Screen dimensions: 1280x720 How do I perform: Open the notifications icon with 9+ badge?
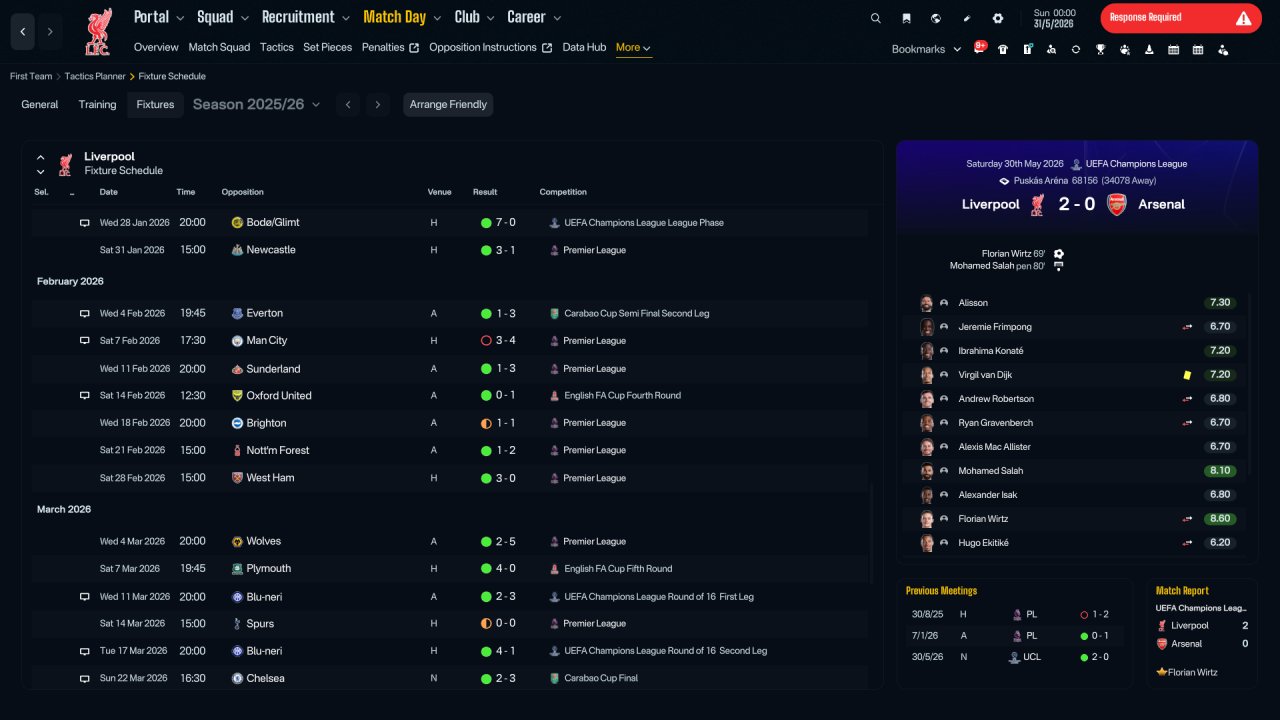pyautogui.click(x=980, y=48)
